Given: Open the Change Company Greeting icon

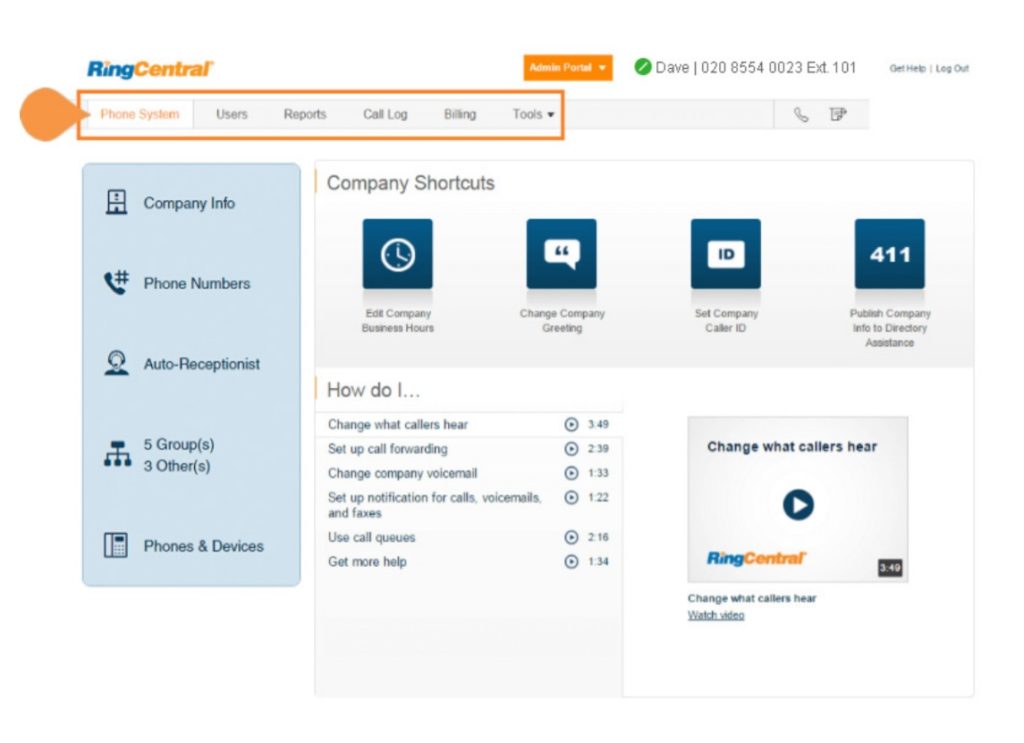Looking at the screenshot, I should click(x=561, y=255).
